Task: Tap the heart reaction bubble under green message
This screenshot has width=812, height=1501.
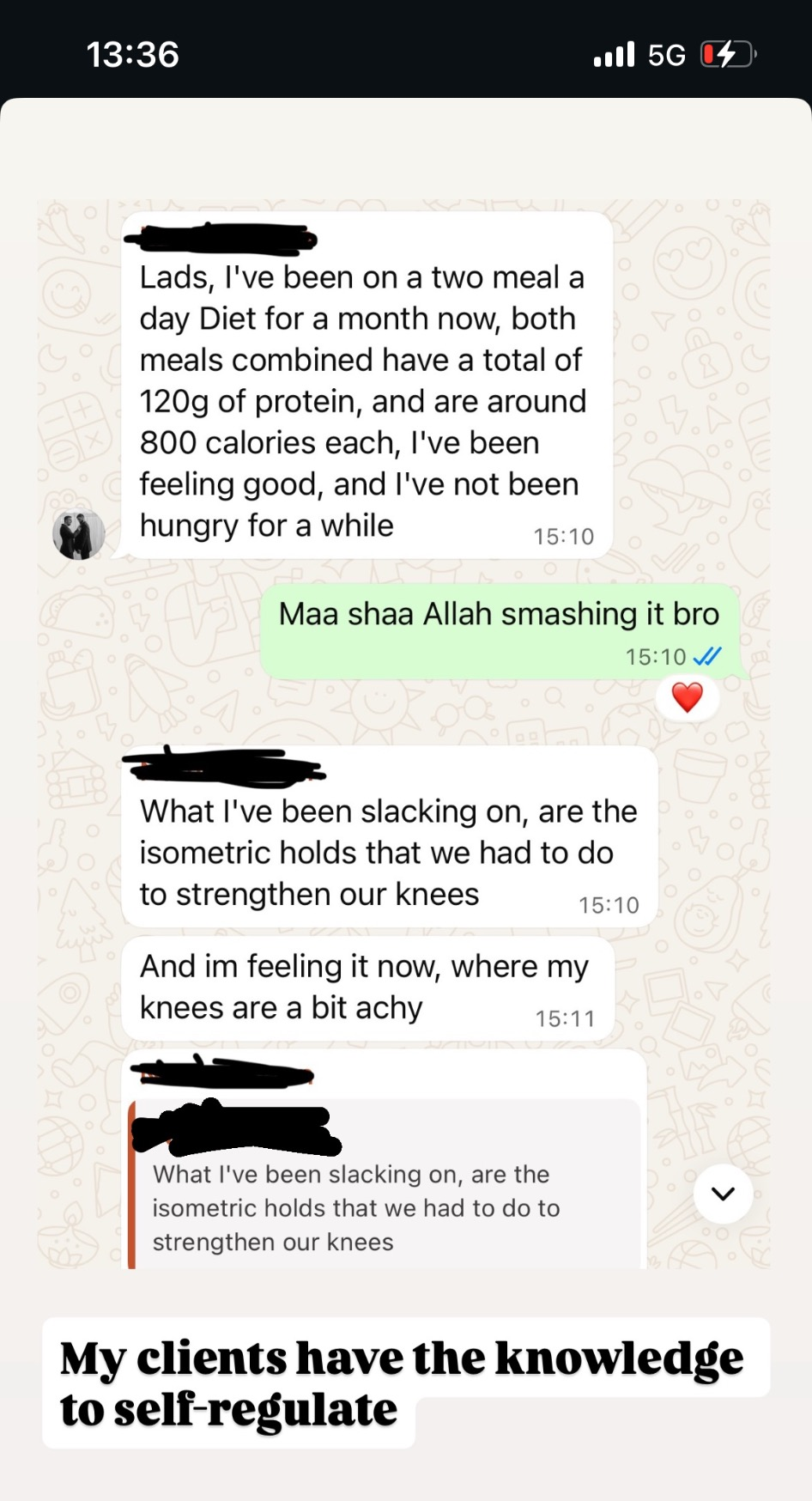Action: point(687,697)
